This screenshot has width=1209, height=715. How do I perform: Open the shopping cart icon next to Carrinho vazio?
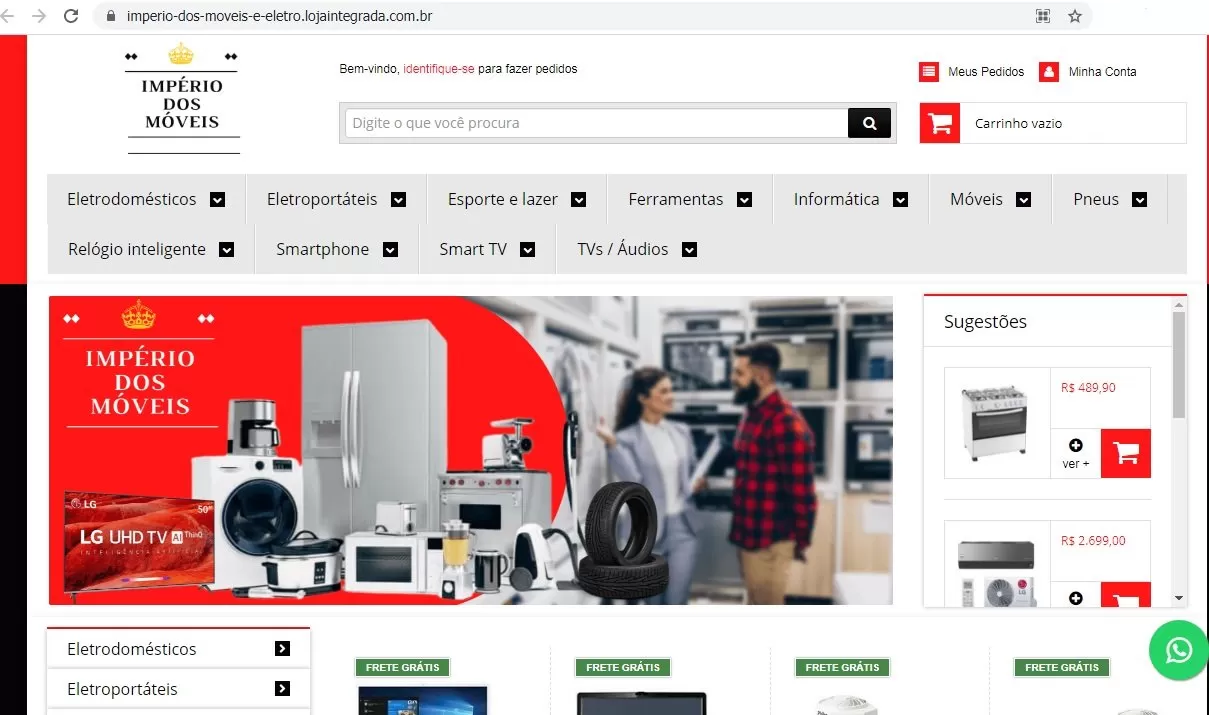pos(940,124)
